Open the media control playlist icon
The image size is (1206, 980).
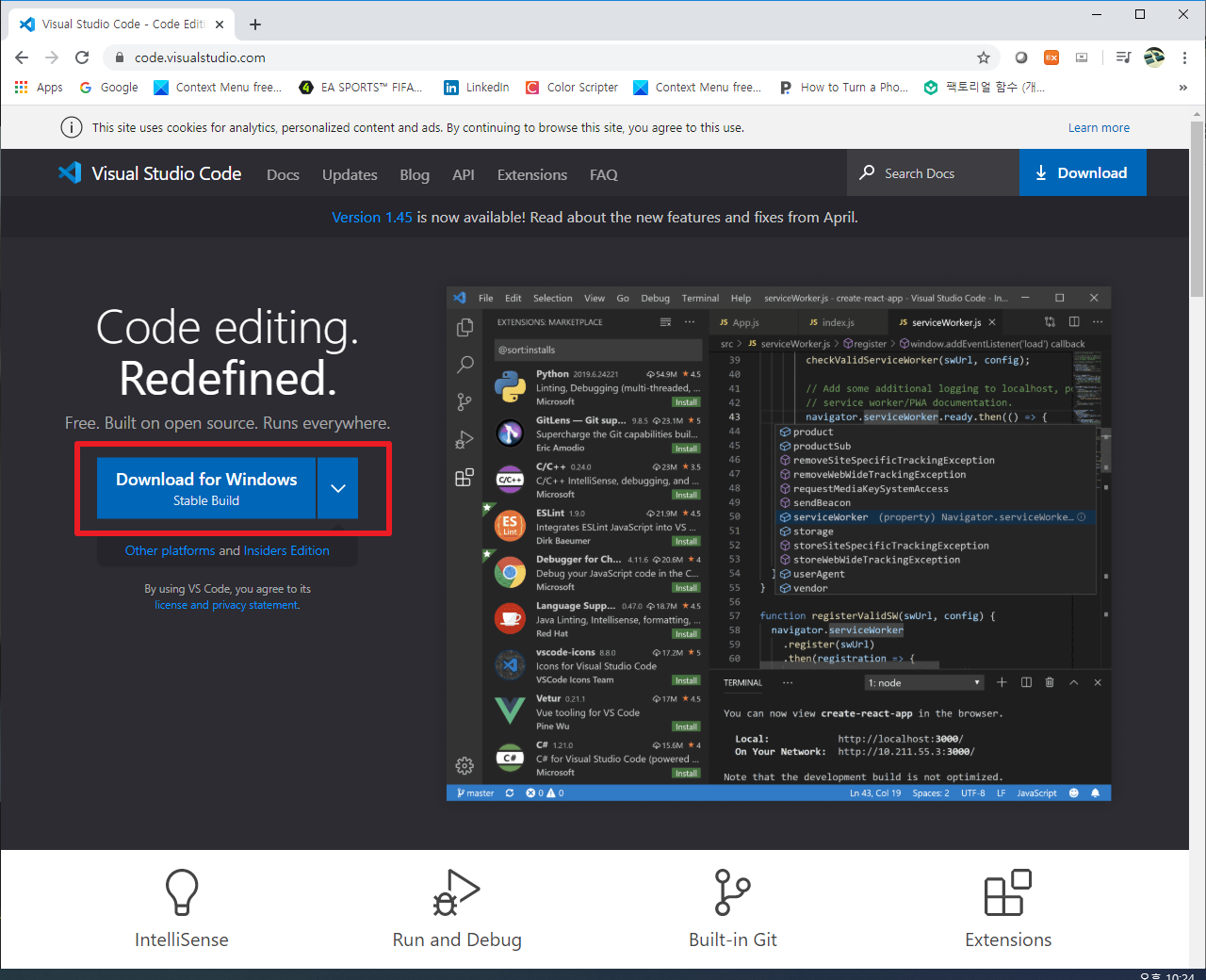(x=1123, y=57)
